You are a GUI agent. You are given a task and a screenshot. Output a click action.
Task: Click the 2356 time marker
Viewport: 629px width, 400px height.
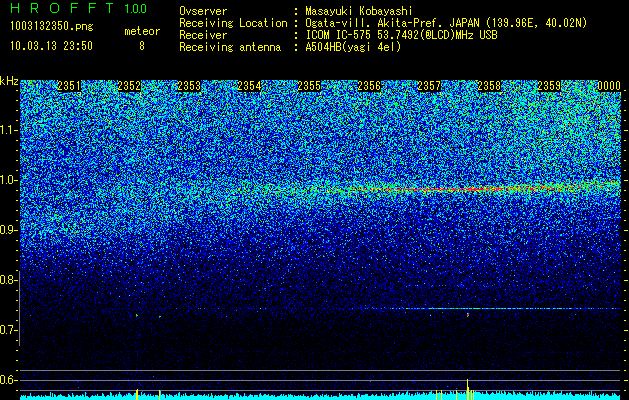pos(369,86)
